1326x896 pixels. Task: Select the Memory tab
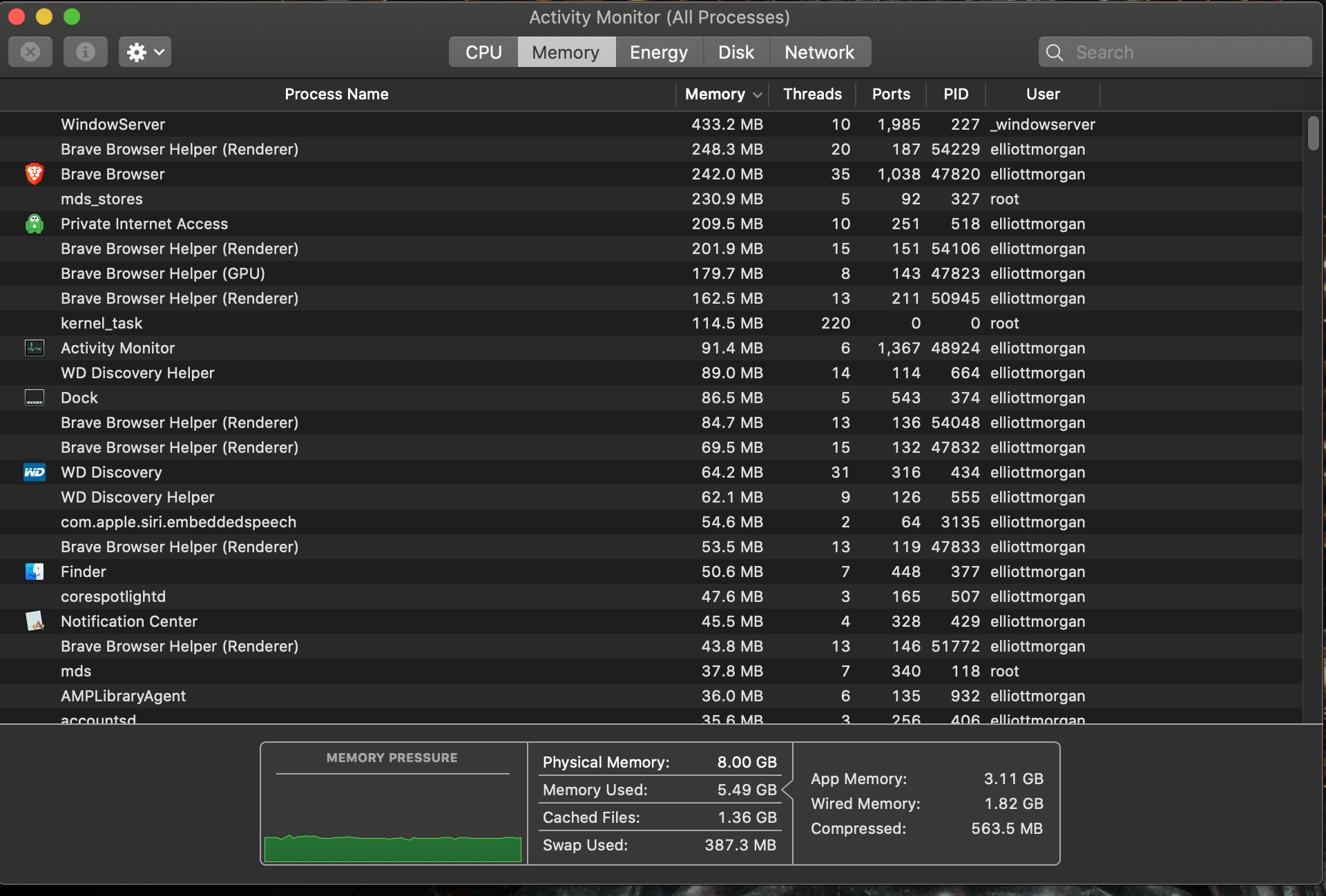coord(566,52)
